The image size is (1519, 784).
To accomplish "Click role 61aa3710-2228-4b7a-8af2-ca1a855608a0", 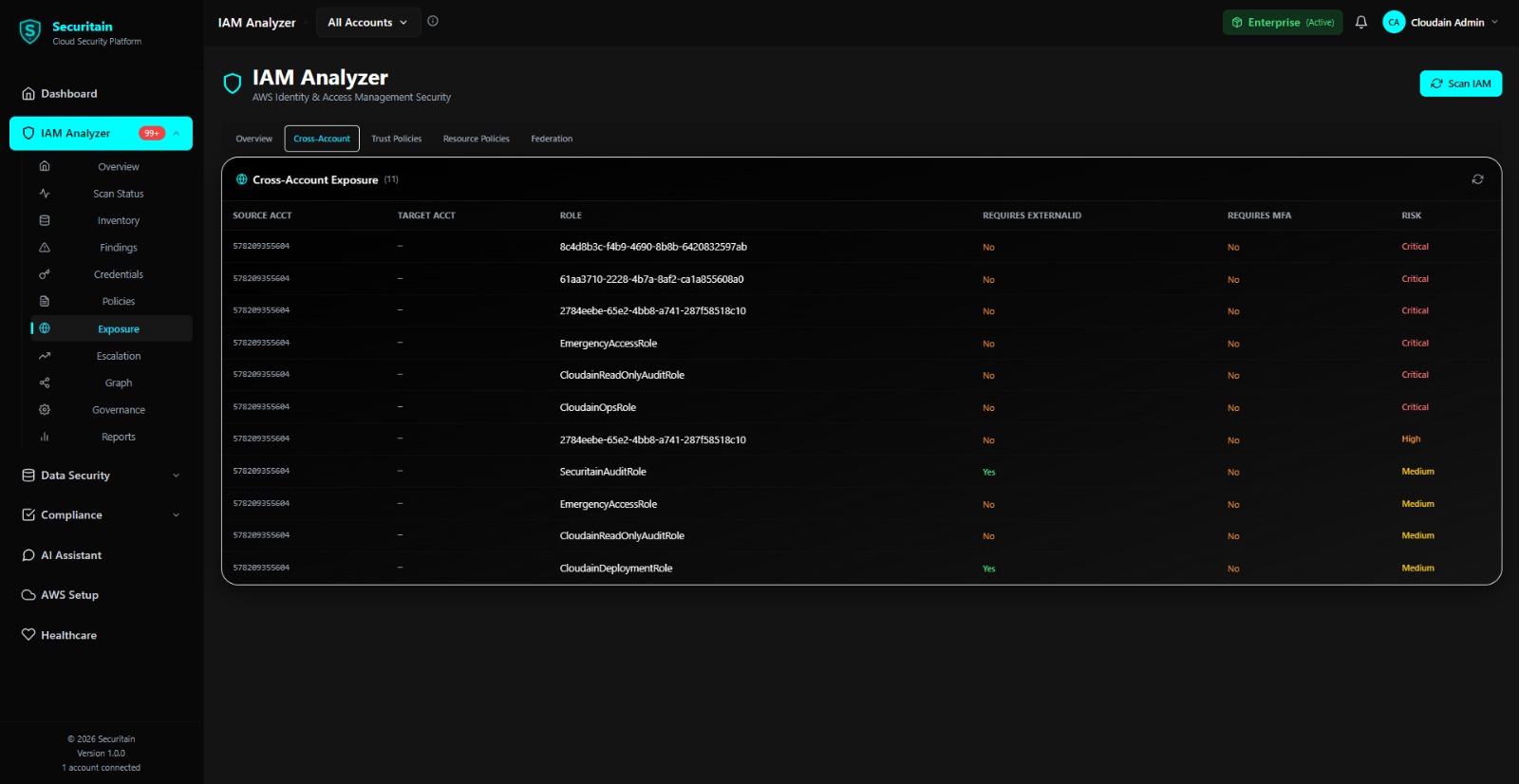I will coord(651,279).
